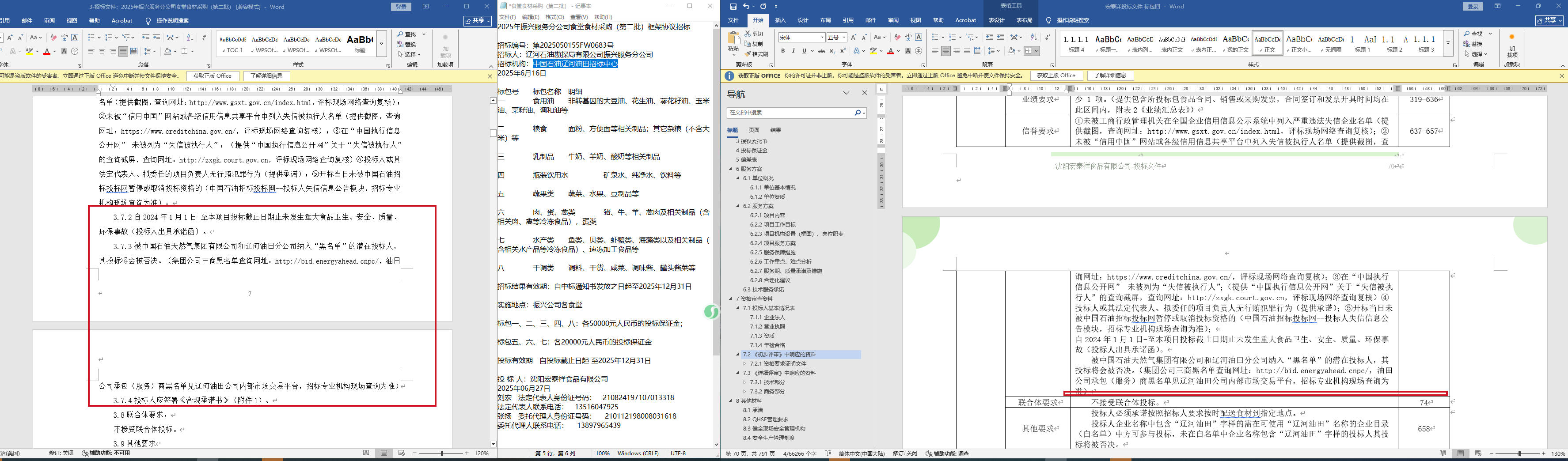This screenshot has width=1568, height=461.
Task: Click the phonetic guide icon in right Word
Action: click(x=908, y=38)
